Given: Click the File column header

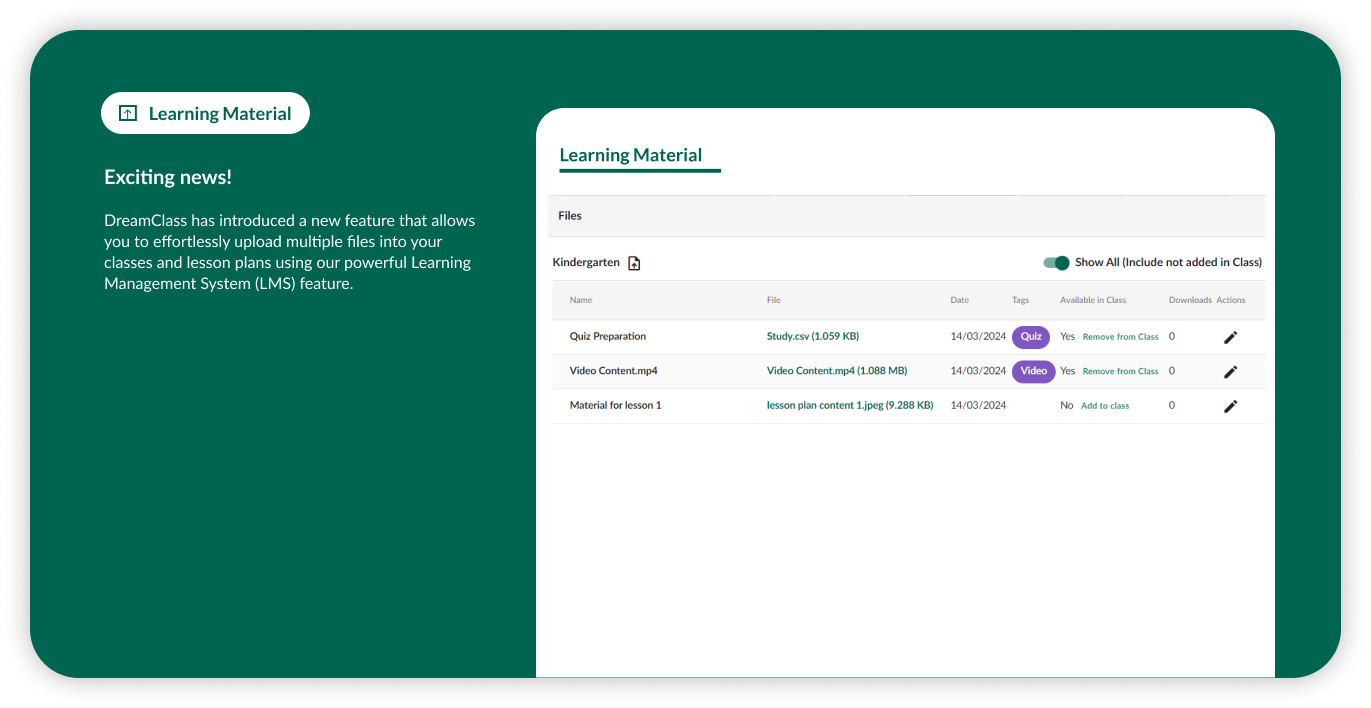Looking at the screenshot, I should [774, 300].
